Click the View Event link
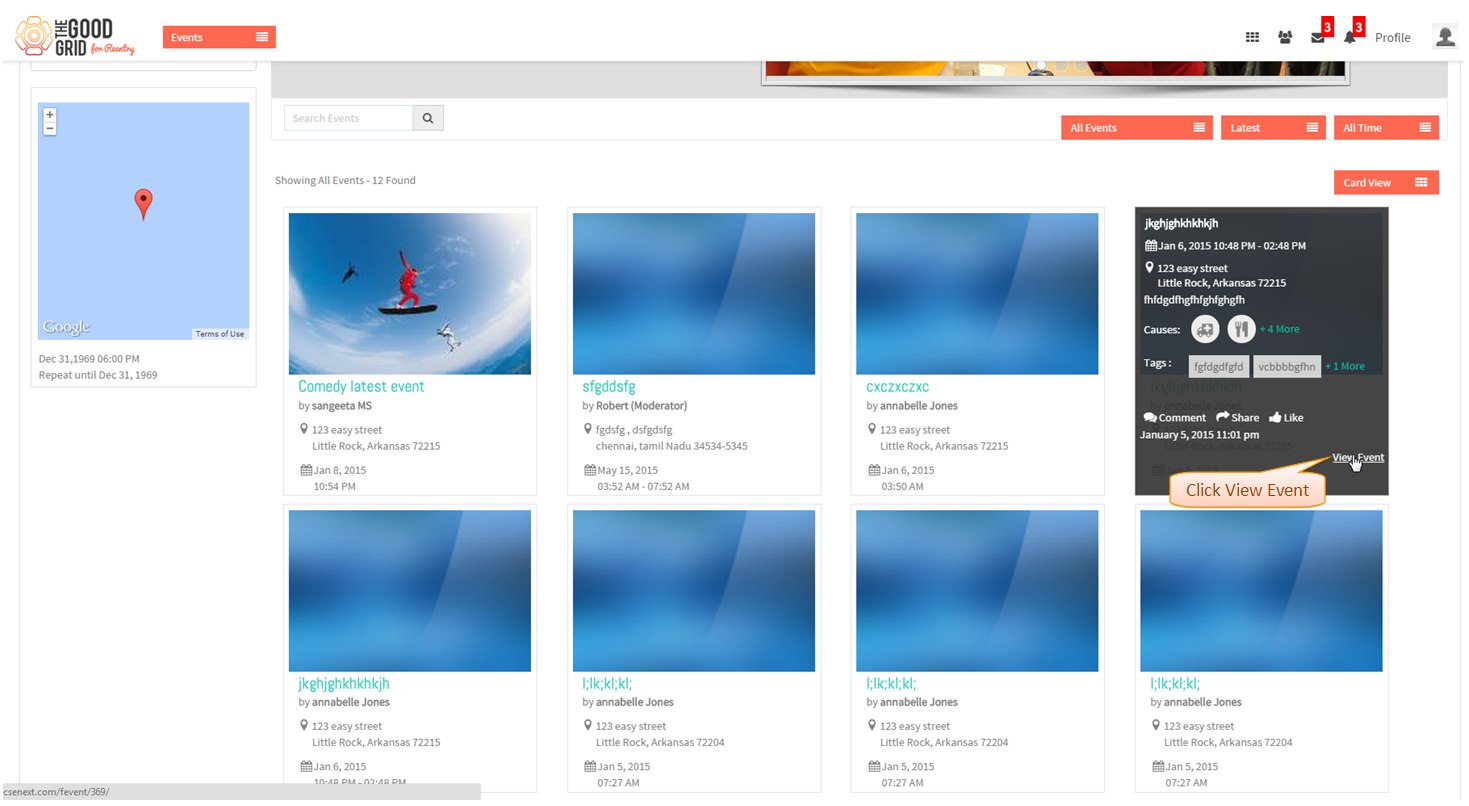This screenshot has width=1469, height=806. click(1358, 458)
